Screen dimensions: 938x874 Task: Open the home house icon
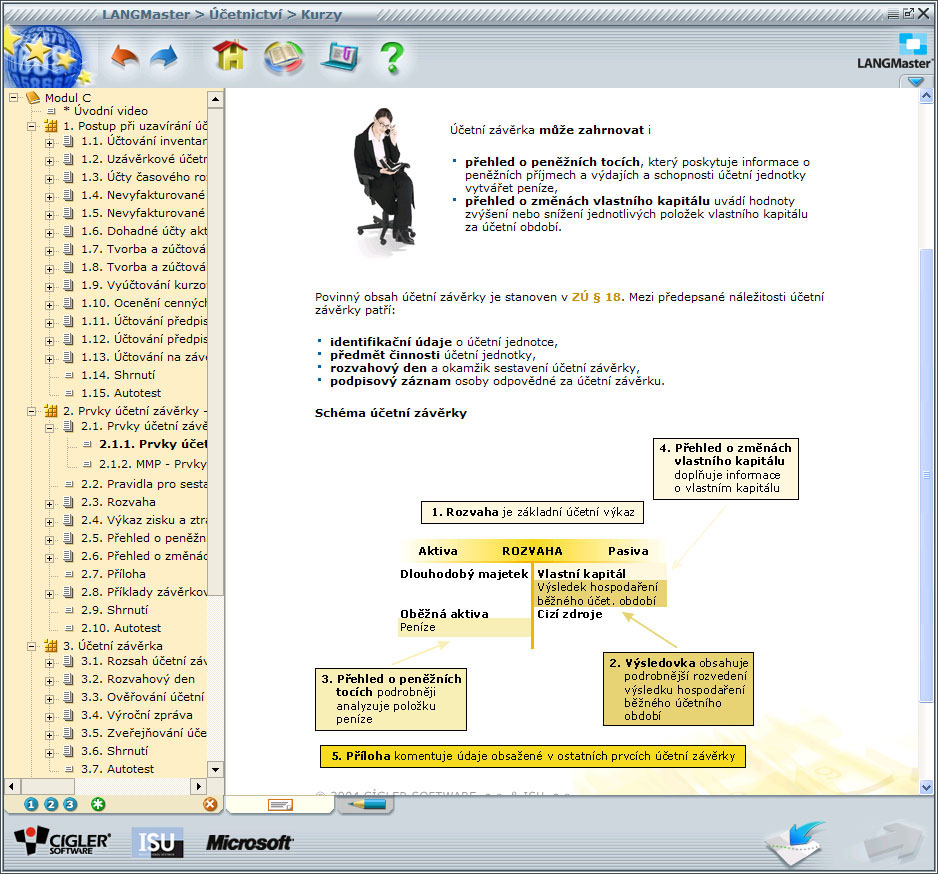point(230,56)
